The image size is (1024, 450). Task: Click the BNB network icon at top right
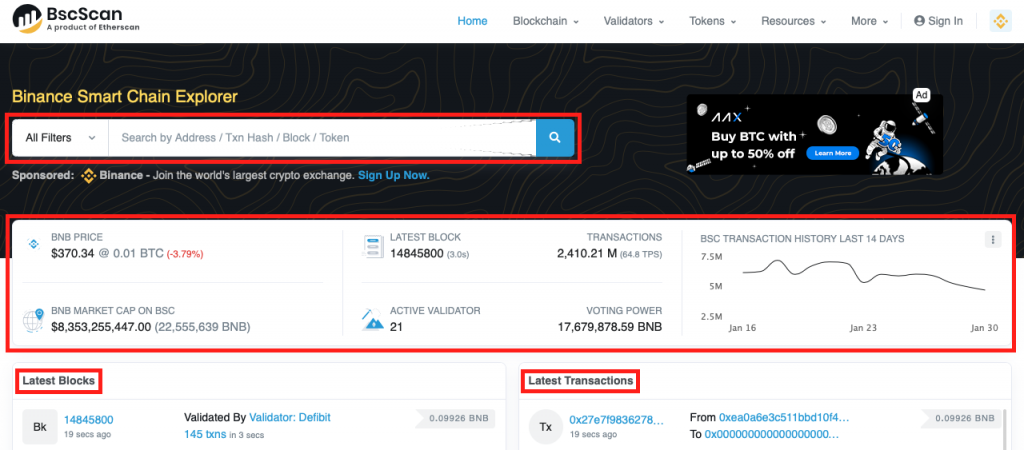[x=1000, y=21]
